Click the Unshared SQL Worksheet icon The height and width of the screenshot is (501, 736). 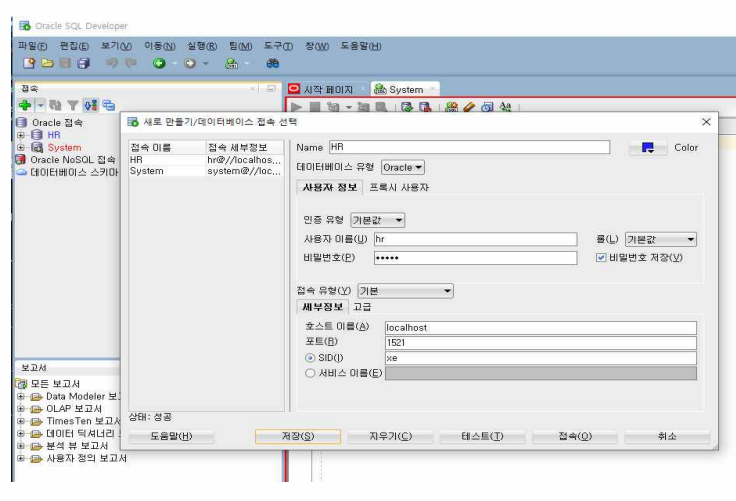(x=452, y=107)
